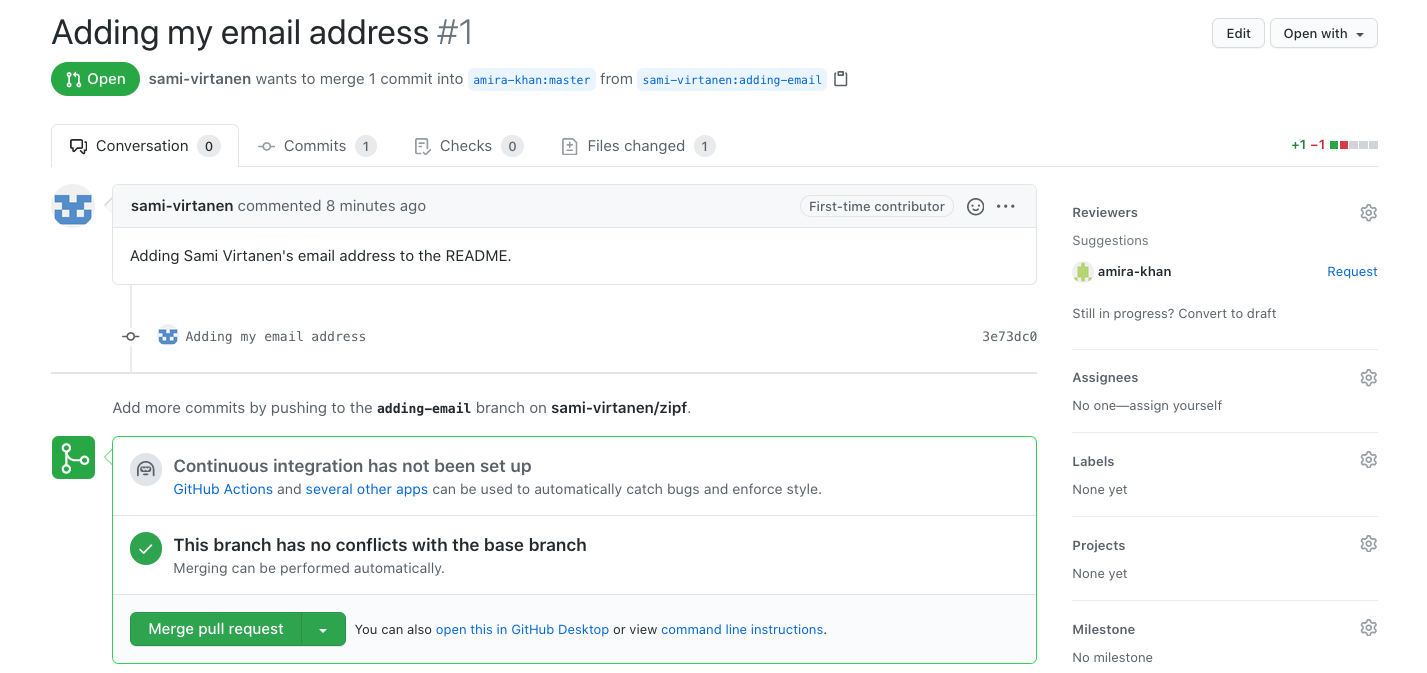Click the Files changed count badge
Screen dimensions: 1427x673
pyautogui.click(x=704, y=146)
